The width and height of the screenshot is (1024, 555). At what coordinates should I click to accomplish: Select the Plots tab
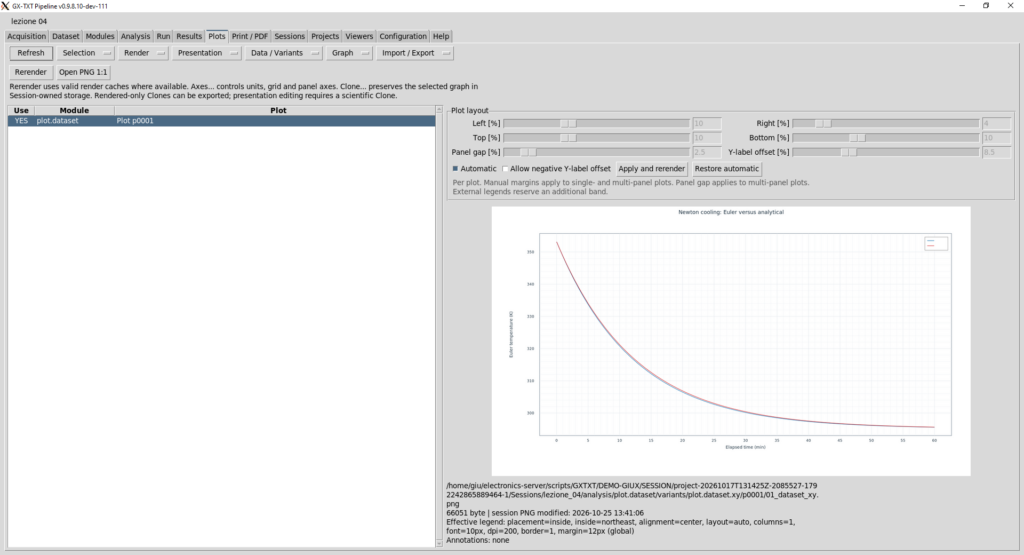(x=216, y=37)
